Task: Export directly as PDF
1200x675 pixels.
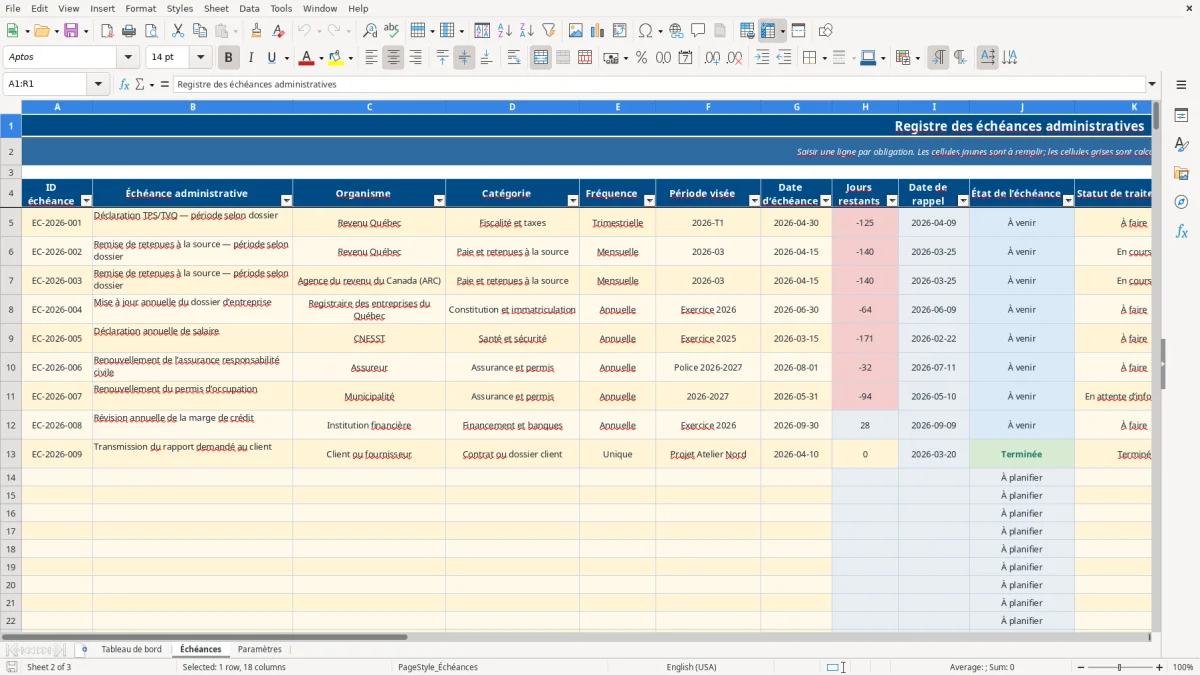Action: pos(107,31)
